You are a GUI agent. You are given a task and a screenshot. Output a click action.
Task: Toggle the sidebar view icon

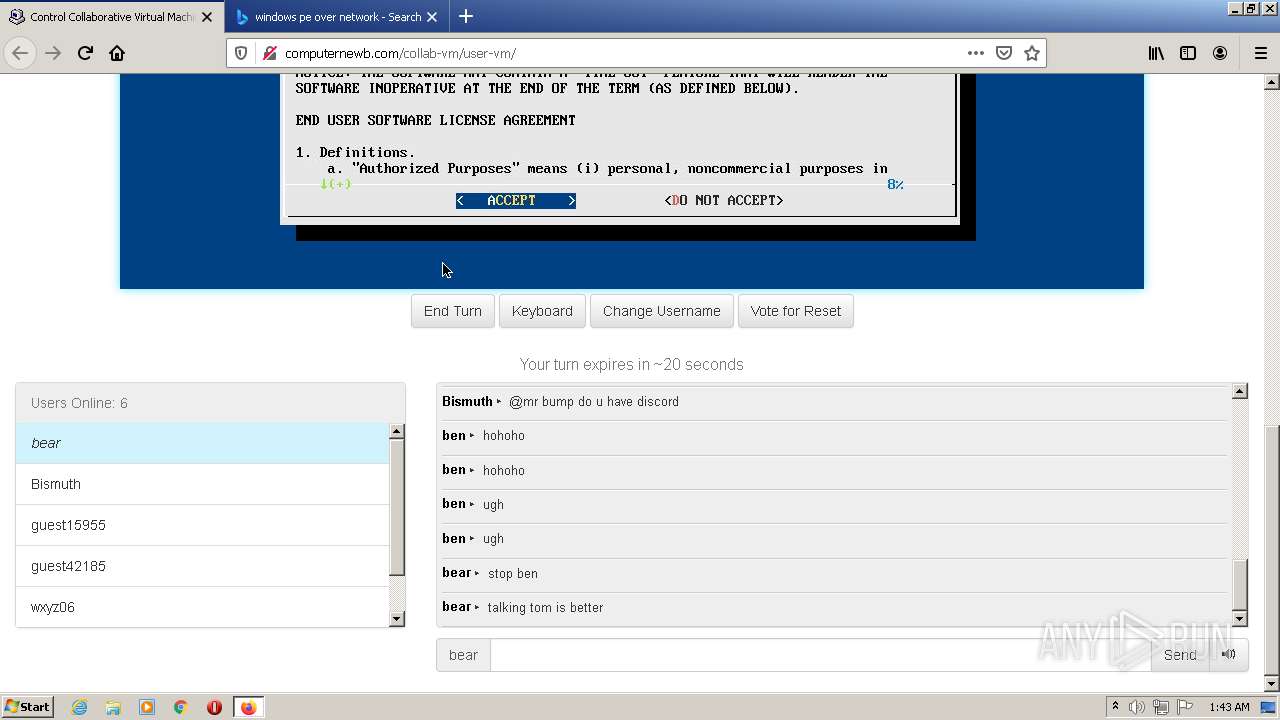[1188, 53]
